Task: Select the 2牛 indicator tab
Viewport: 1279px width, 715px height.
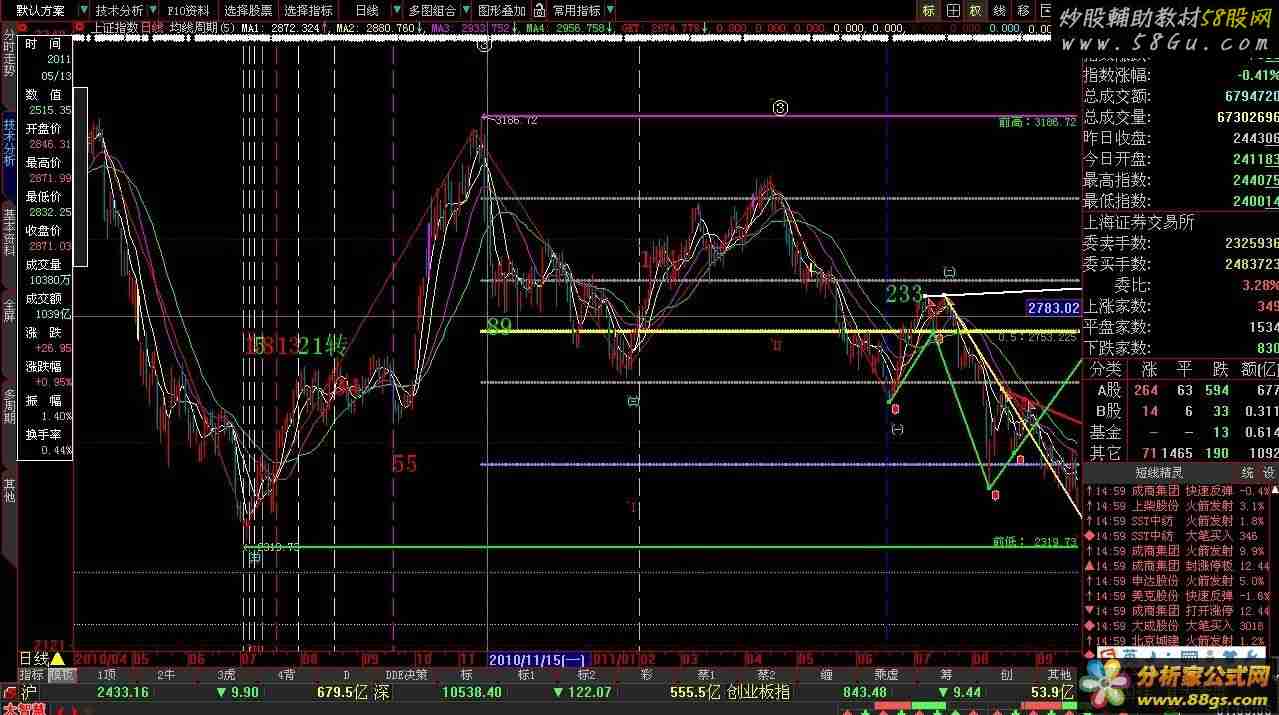Action: [x=166, y=675]
